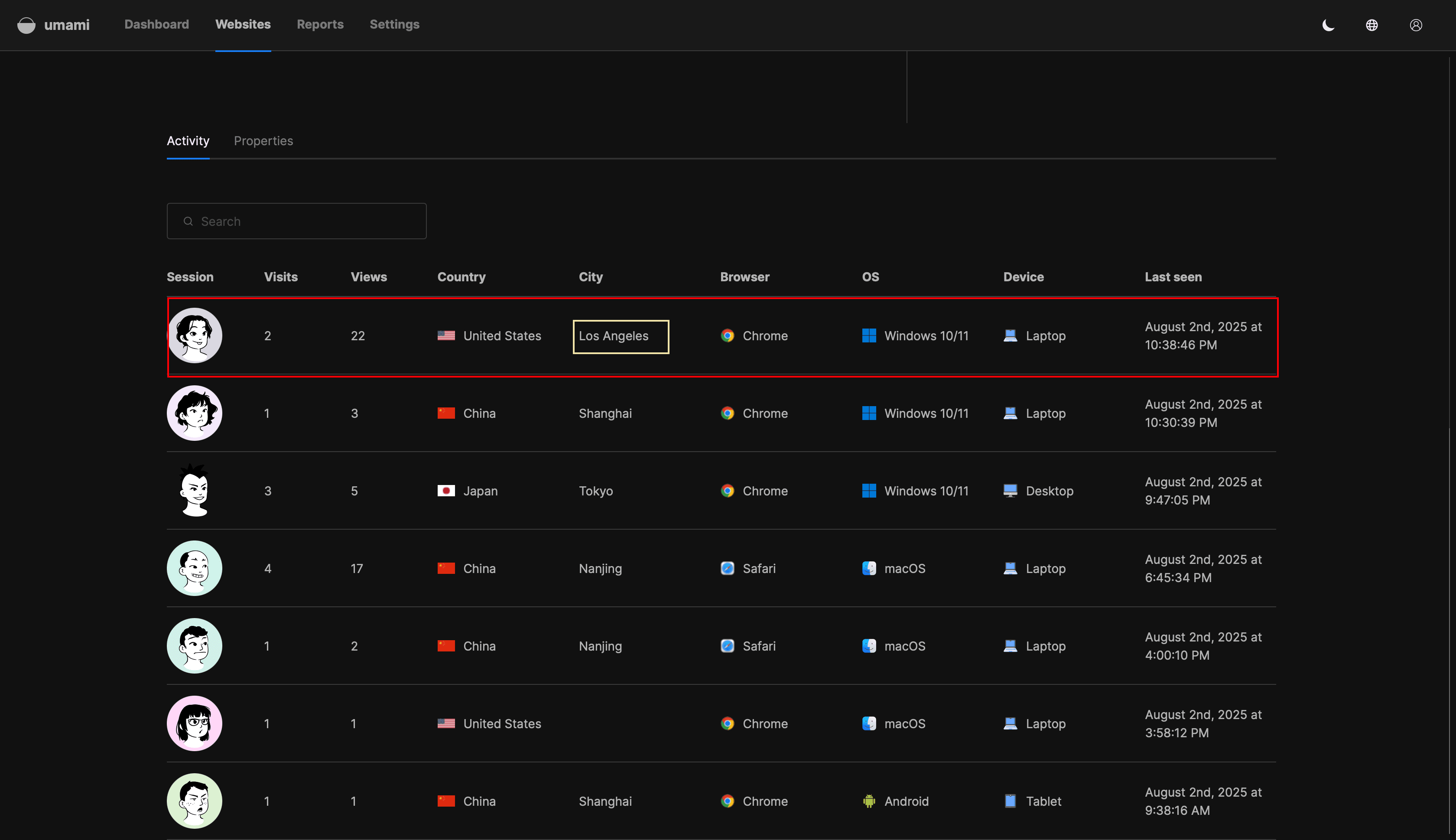The height and width of the screenshot is (840, 1456).
Task: Click macOS icon in the 3:58:12 PM row
Action: [x=868, y=723]
